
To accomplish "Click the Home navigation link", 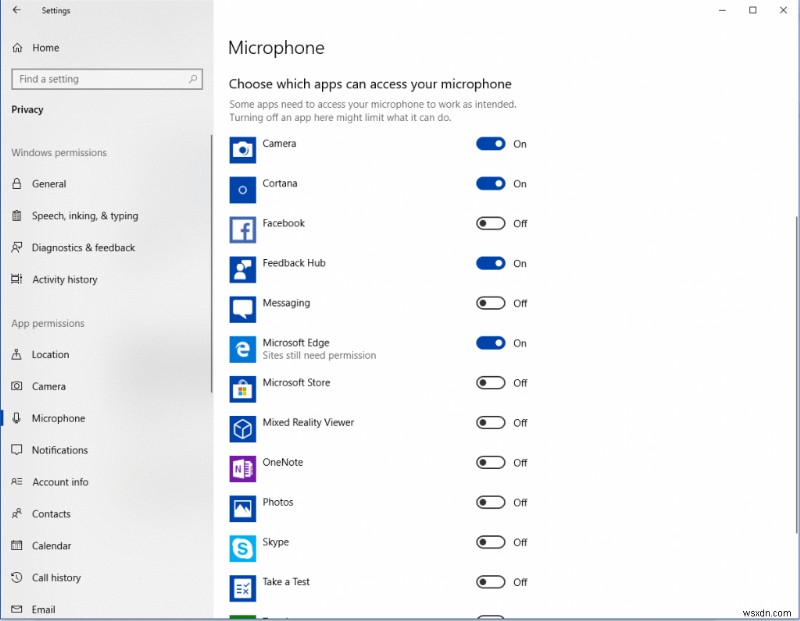I will pos(44,47).
